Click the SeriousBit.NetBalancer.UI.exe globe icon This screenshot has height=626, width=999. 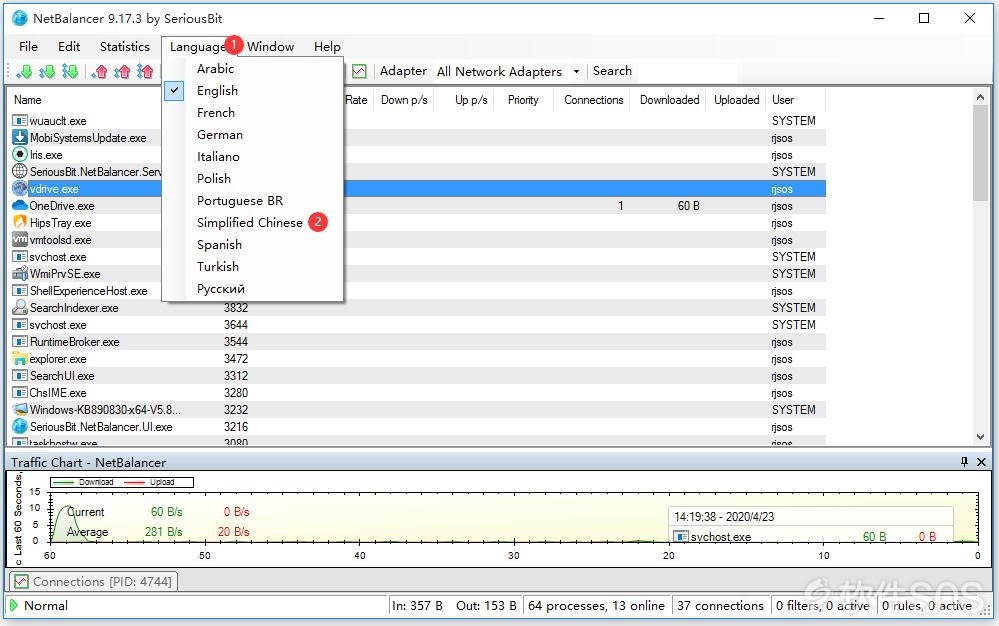click(20, 427)
